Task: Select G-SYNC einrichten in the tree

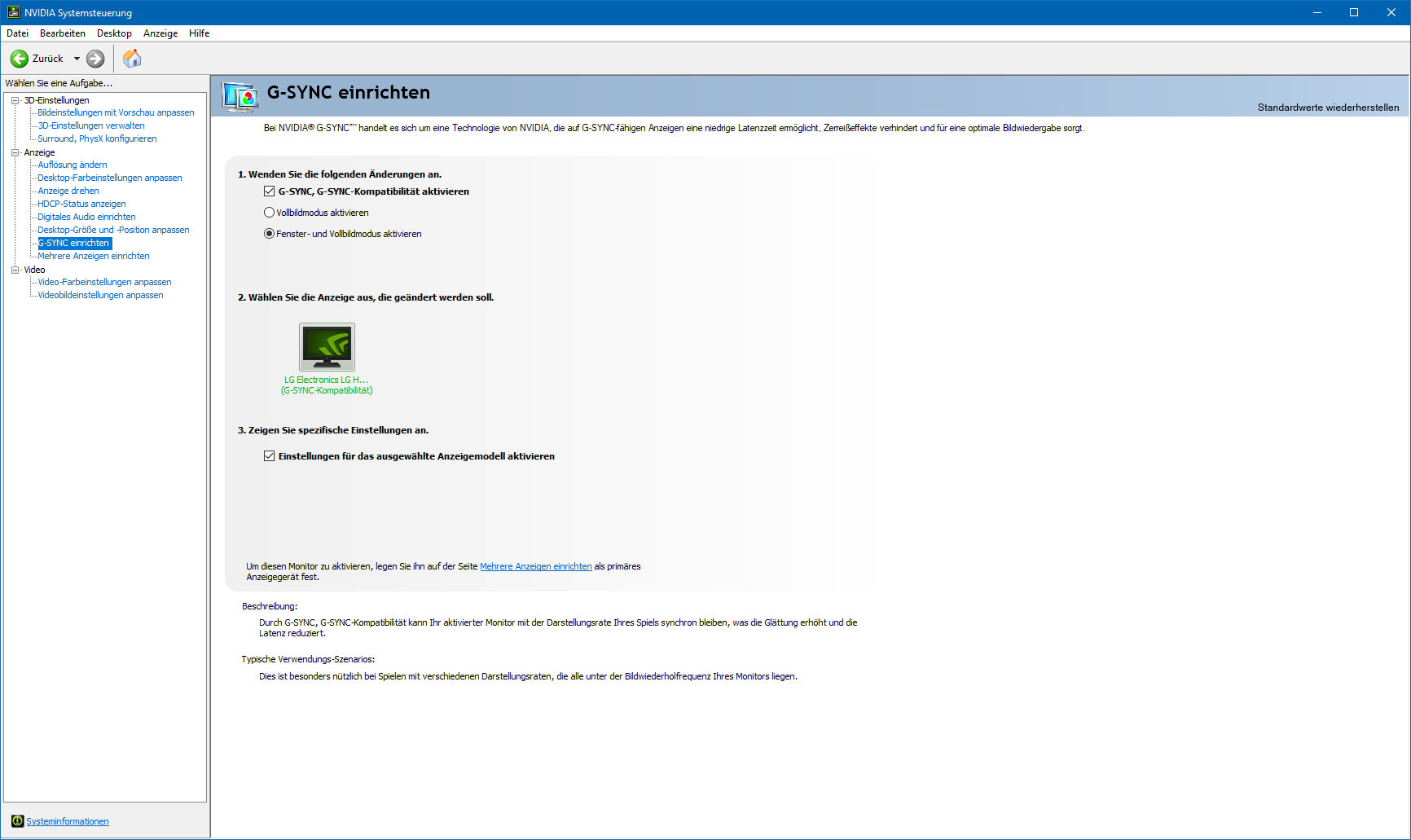Action: (x=74, y=243)
